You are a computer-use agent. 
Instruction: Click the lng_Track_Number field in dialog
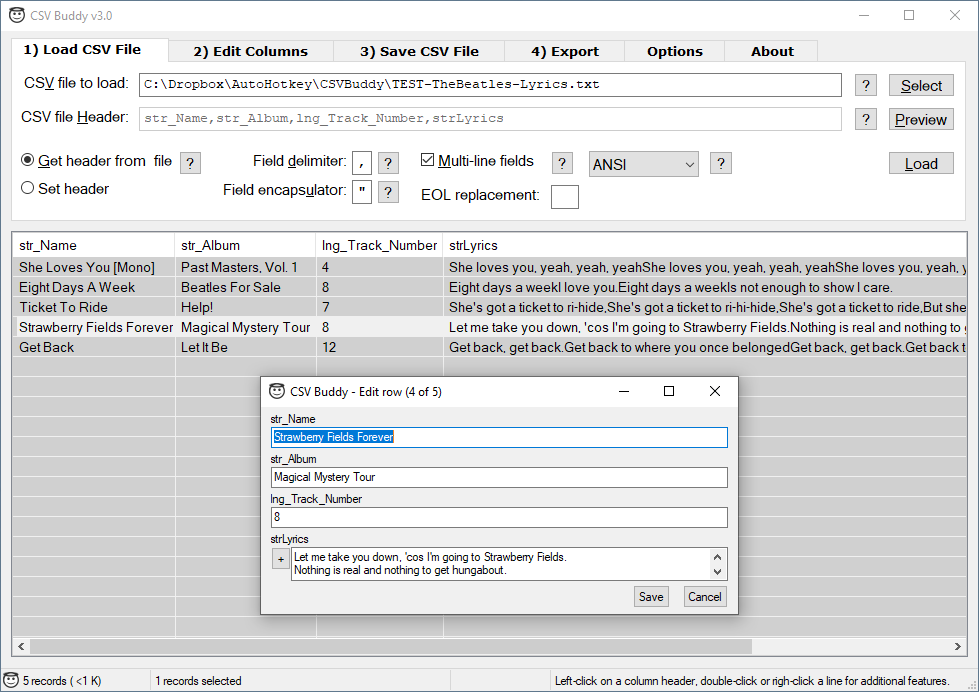[499, 517]
